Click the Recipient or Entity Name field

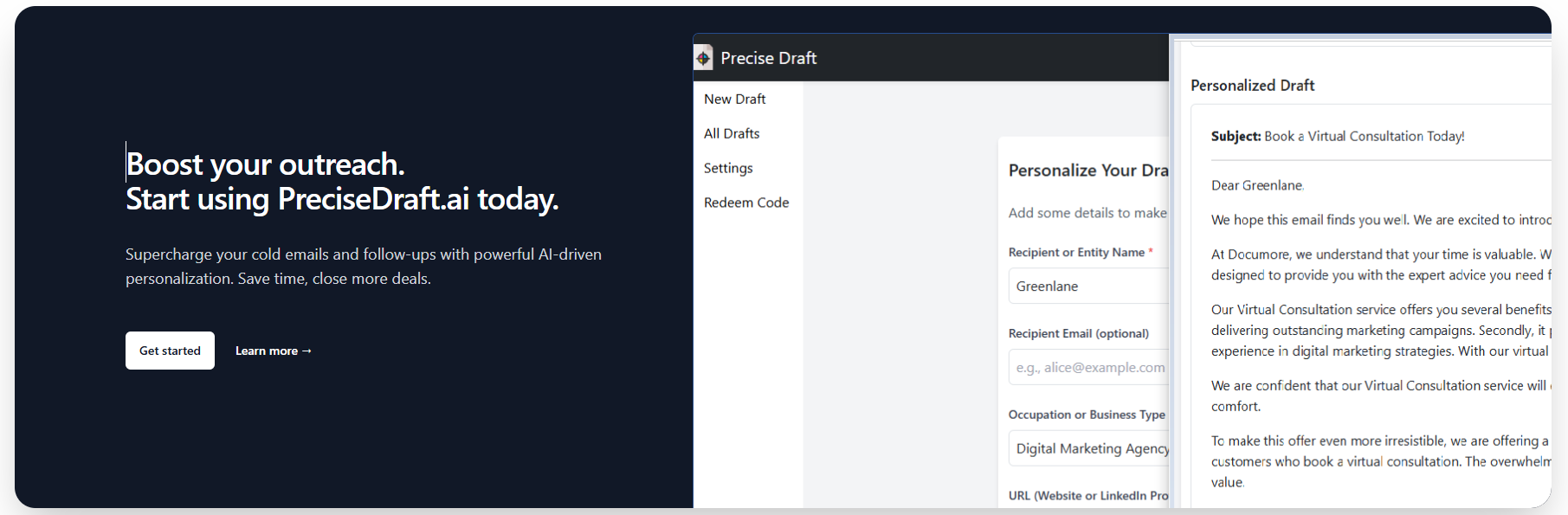[1089, 286]
